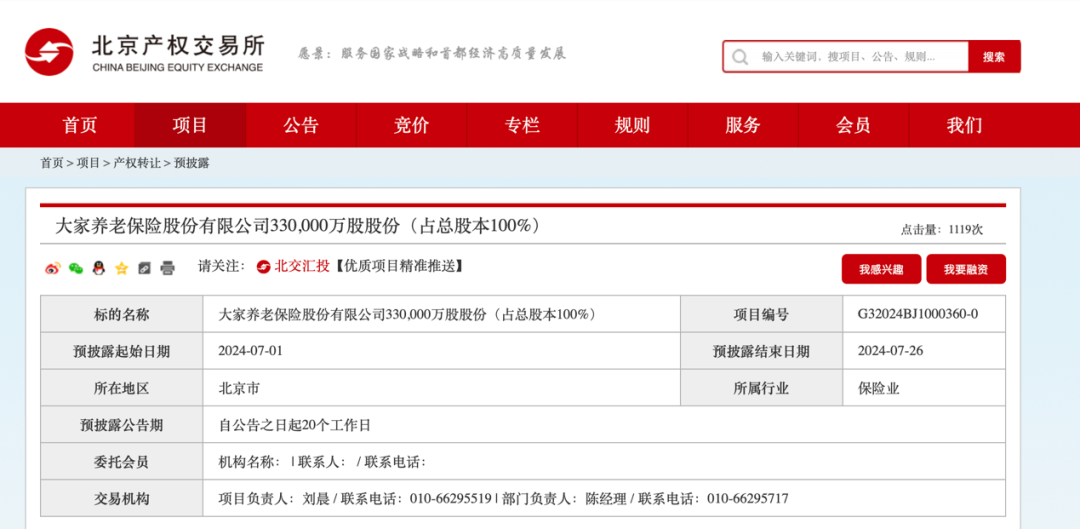Click the magnifier icon in search box
Image resolution: width=1080 pixels, height=529 pixels.
click(740, 57)
